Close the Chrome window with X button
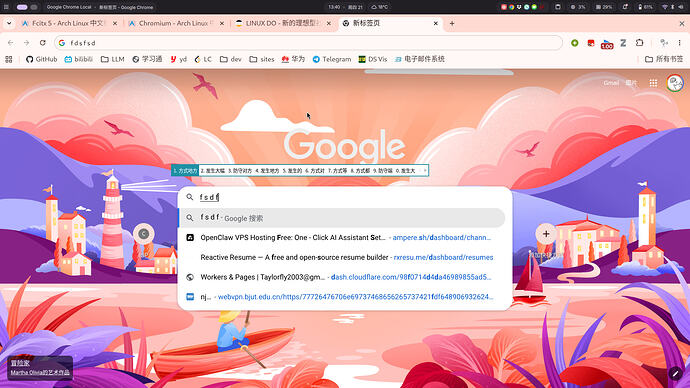 pos(682,23)
